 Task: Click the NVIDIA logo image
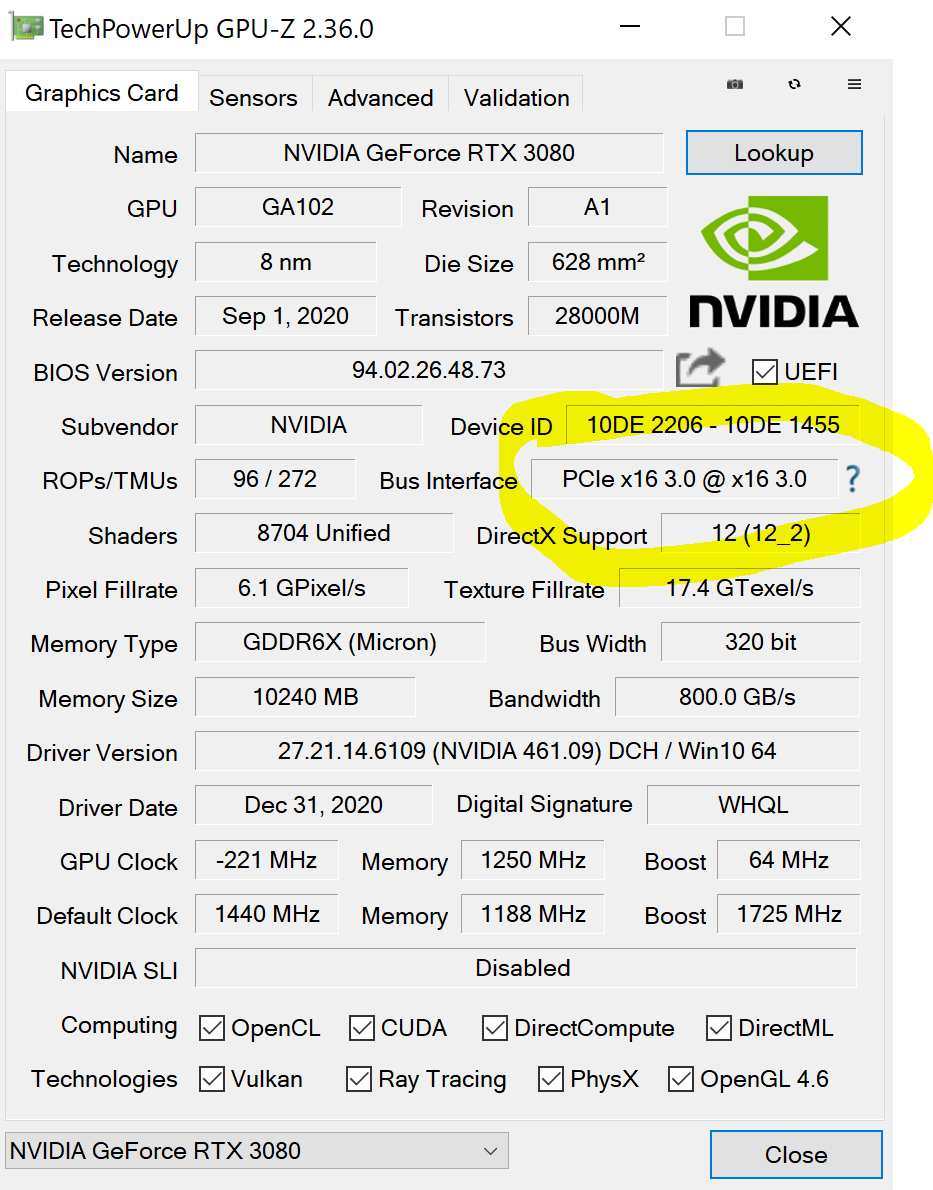tap(774, 262)
